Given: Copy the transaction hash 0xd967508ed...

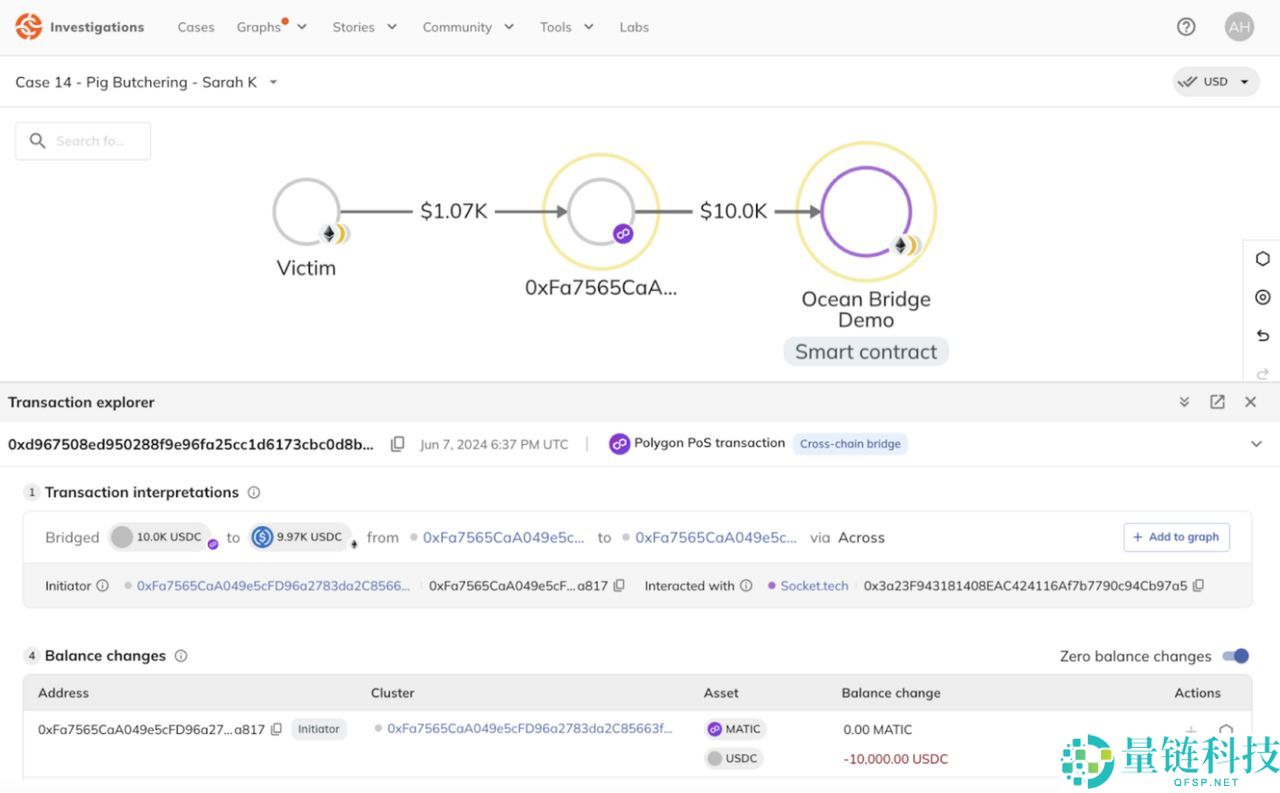Looking at the screenshot, I should [397, 444].
